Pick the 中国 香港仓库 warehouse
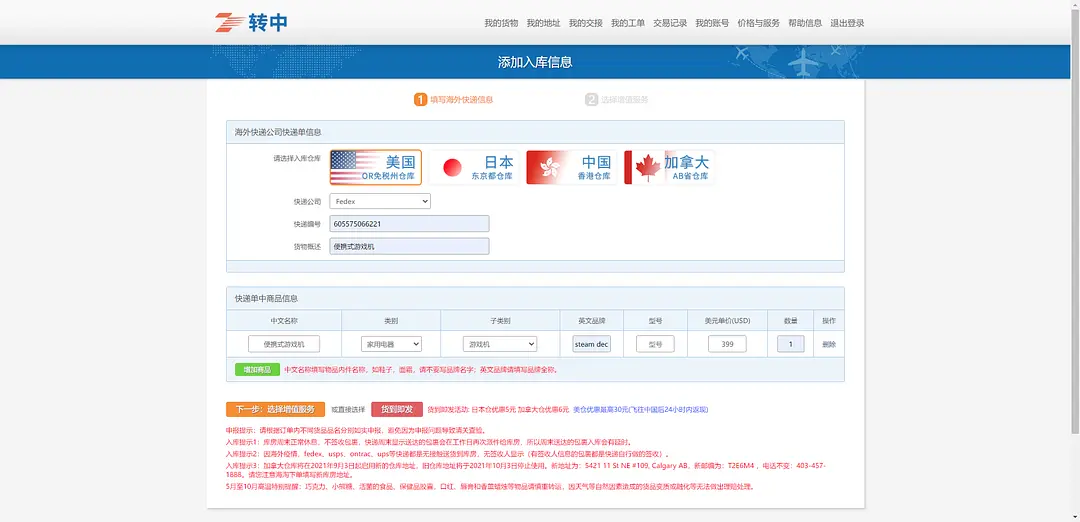Image resolution: width=1080 pixels, height=522 pixels. click(570, 168)
